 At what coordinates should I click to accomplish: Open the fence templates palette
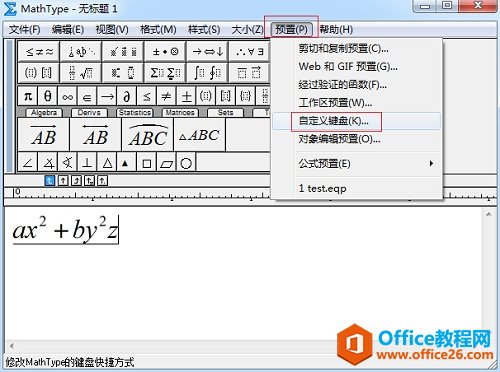click(39, 72)
